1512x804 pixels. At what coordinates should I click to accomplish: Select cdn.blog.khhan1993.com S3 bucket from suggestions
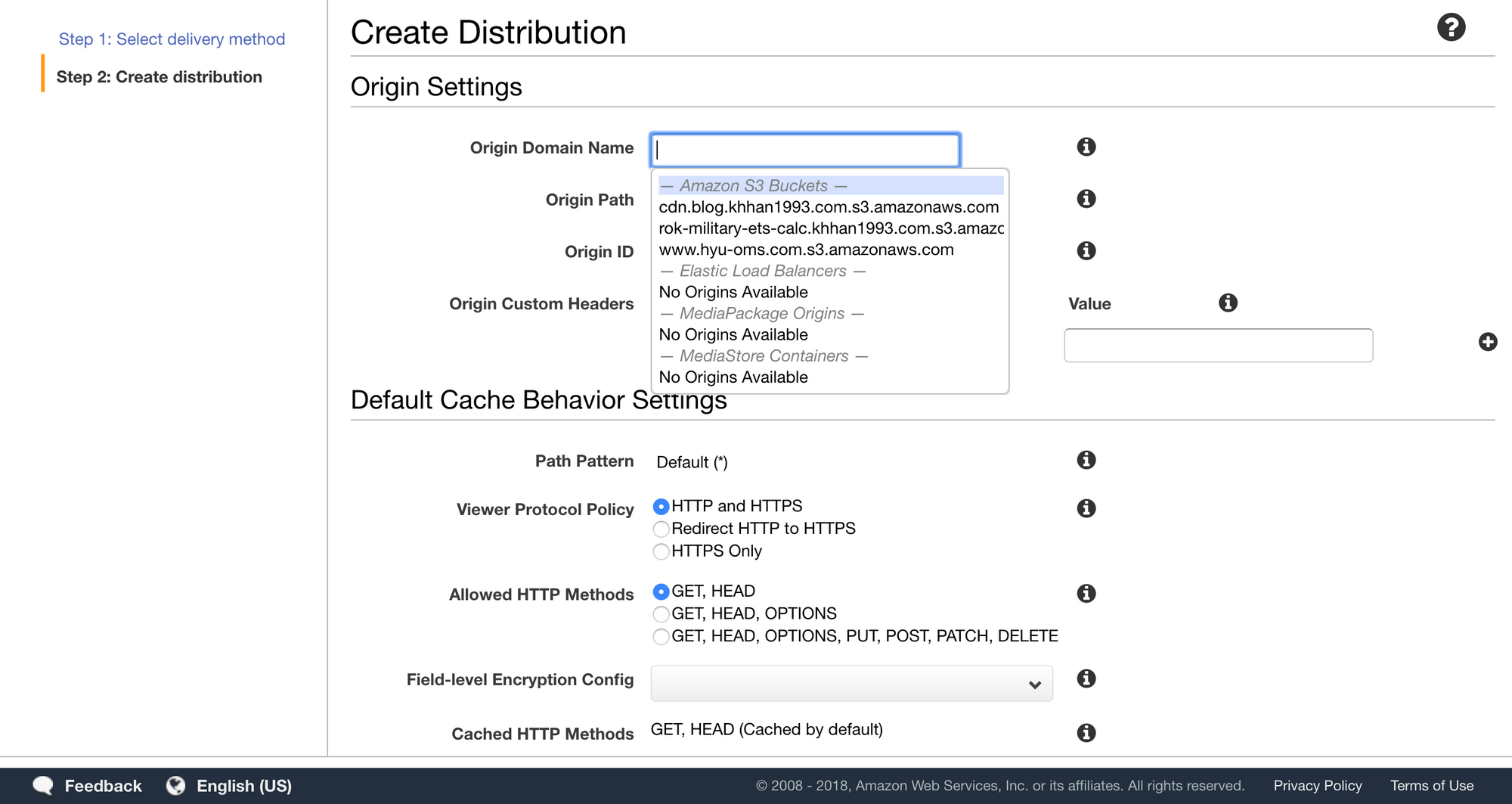(829, 206)
